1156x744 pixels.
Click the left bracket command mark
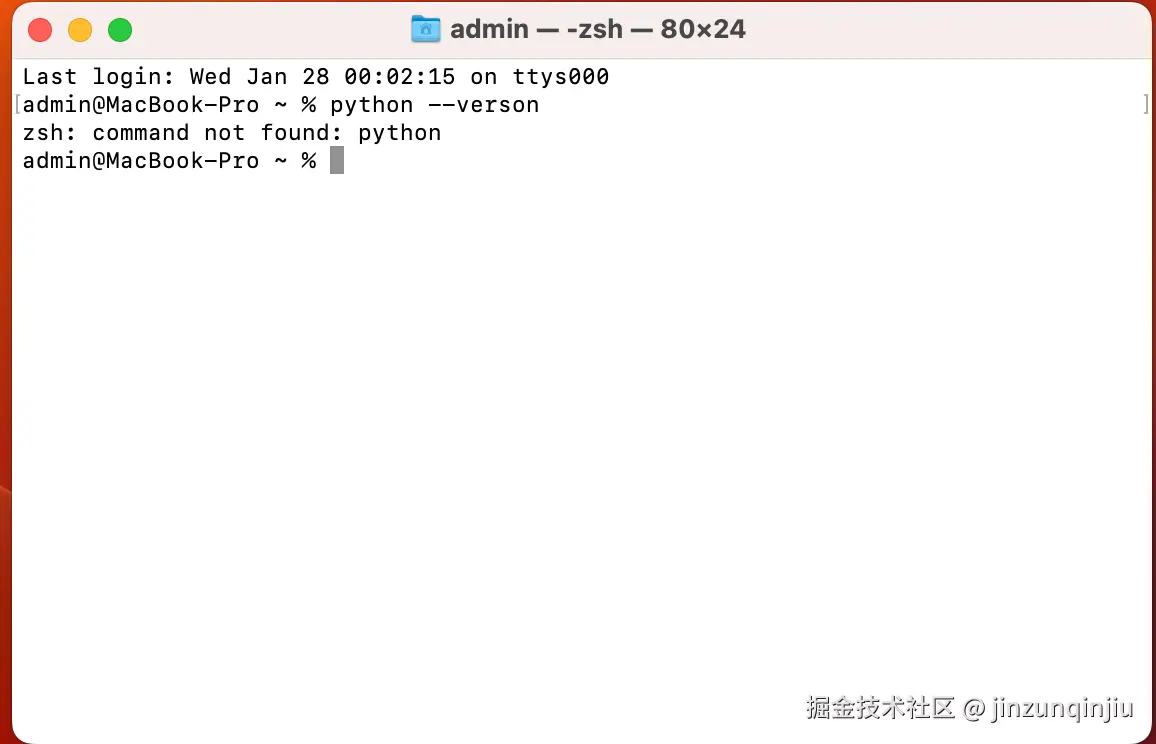click(17, 105)
